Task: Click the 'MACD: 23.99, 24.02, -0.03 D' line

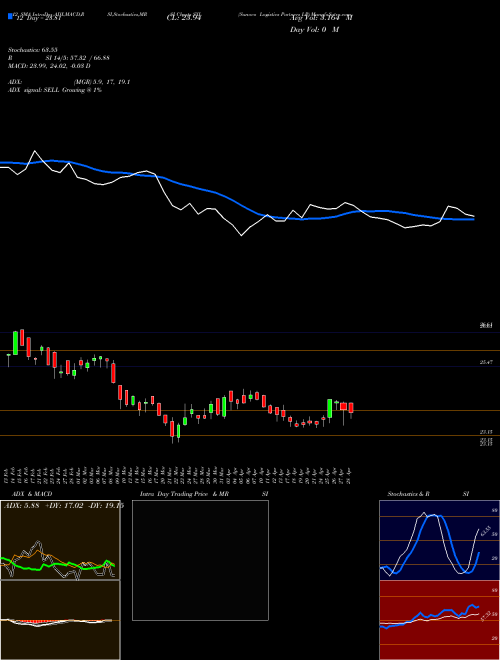Action: click(50, 66)
